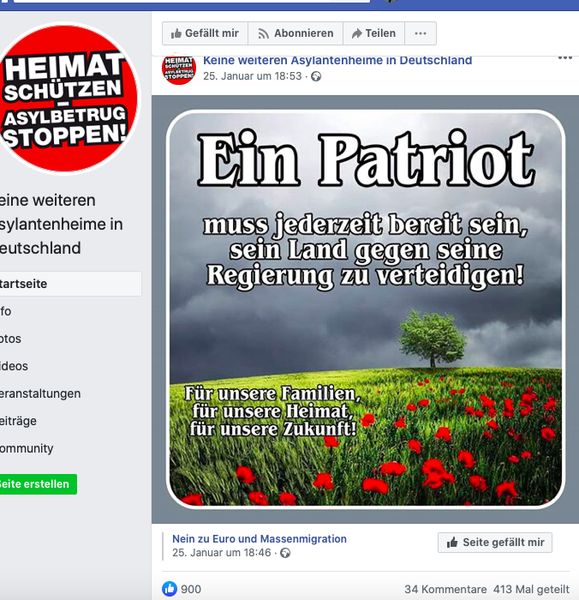Screen dimensions: 579x600
Task: Click the small page avatar on the post
Action: (x=179, y=68)
